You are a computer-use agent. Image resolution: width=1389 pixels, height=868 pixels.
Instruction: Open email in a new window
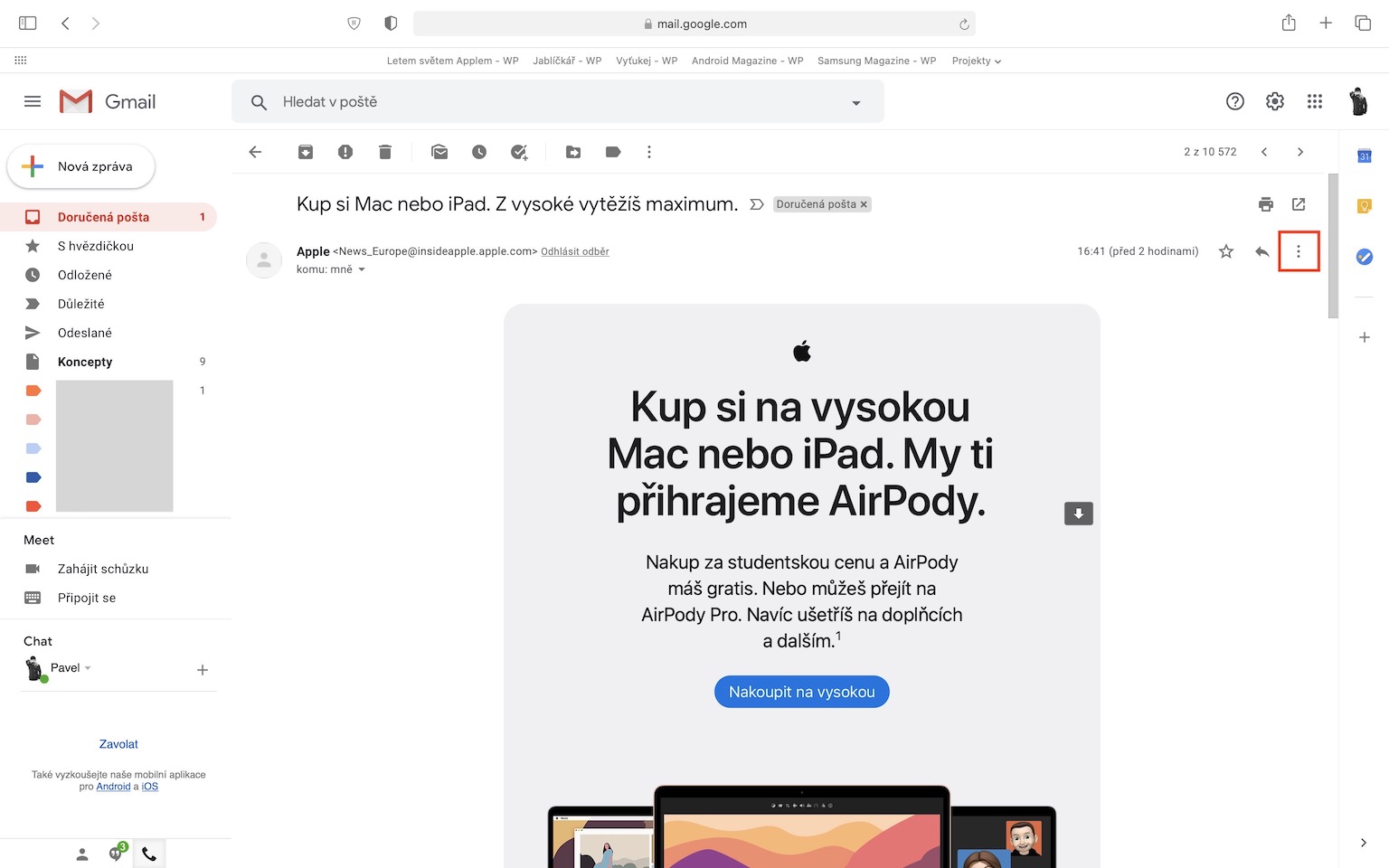point(1299,204)
